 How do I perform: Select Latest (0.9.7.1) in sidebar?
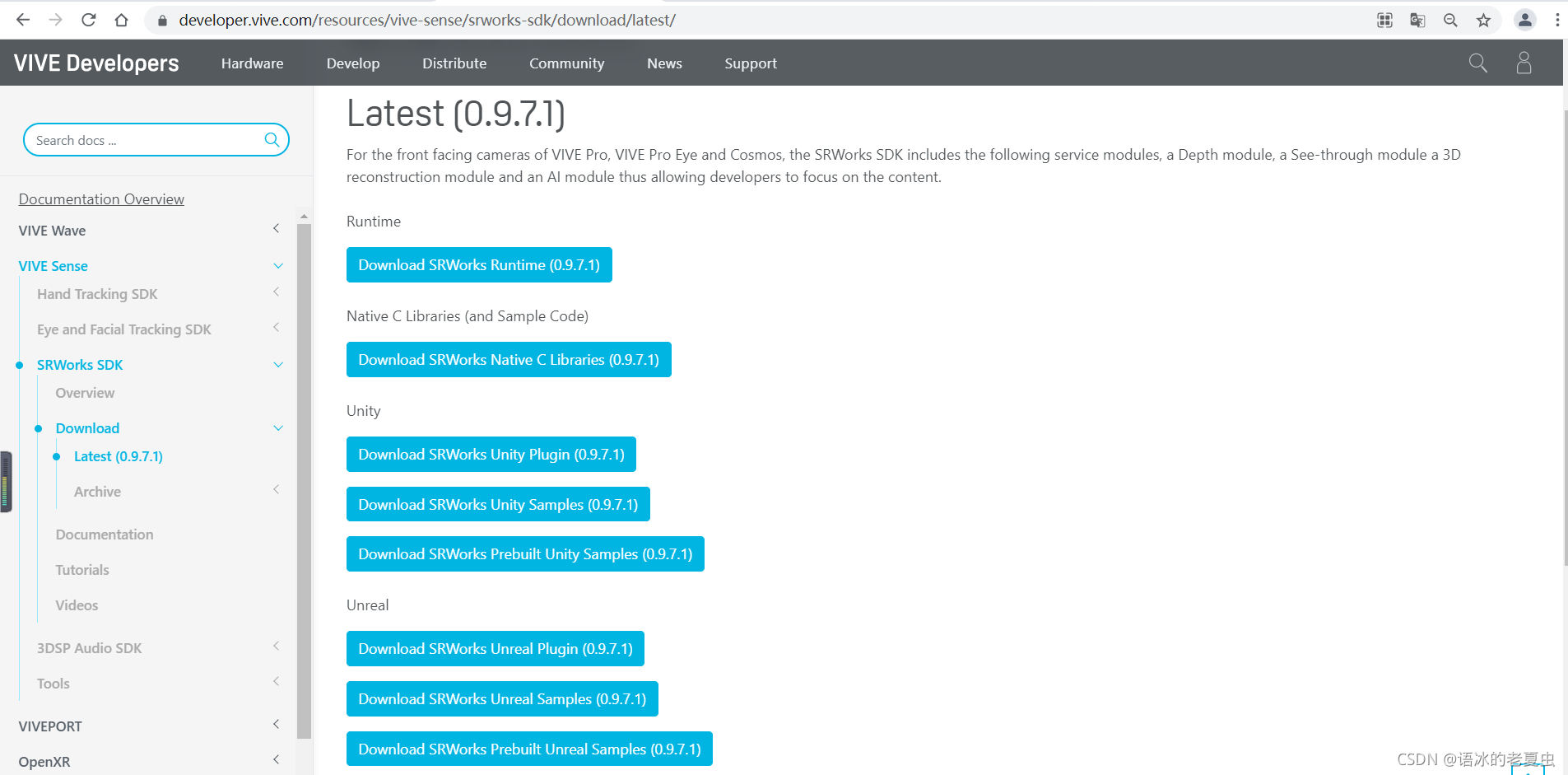[119, 456]
